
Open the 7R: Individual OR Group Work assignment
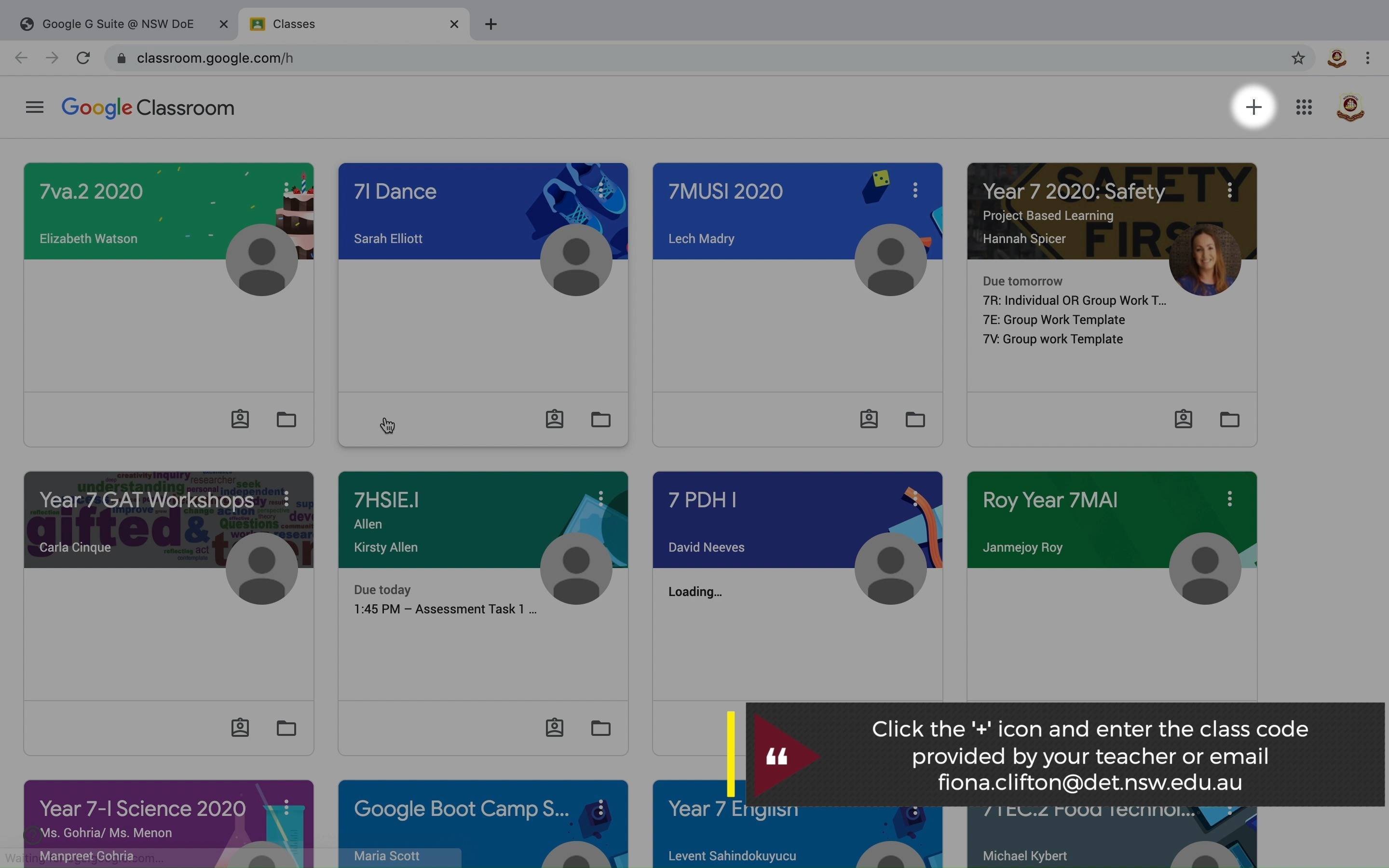(1075, 300)
